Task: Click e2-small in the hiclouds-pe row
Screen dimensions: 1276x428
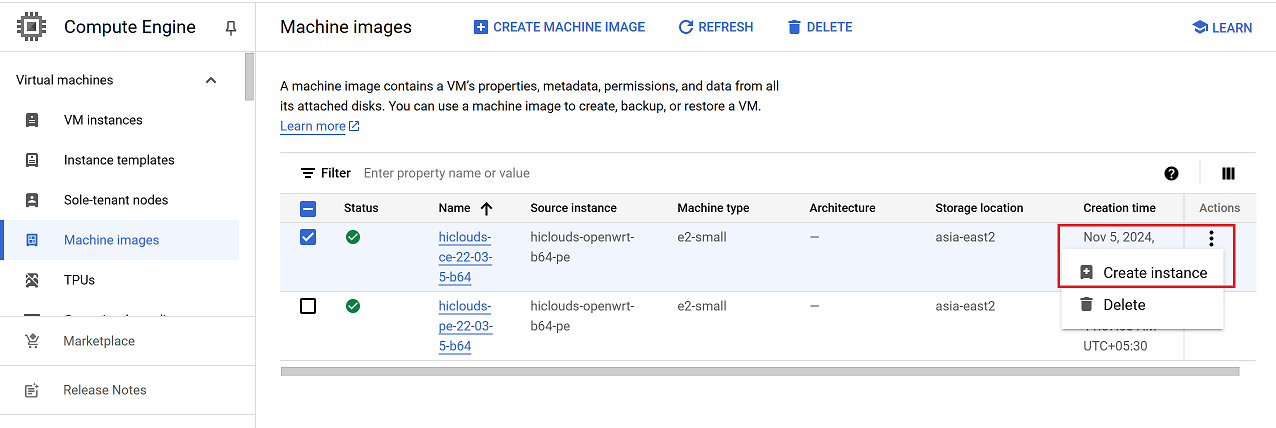Action: tap(702, 305)
